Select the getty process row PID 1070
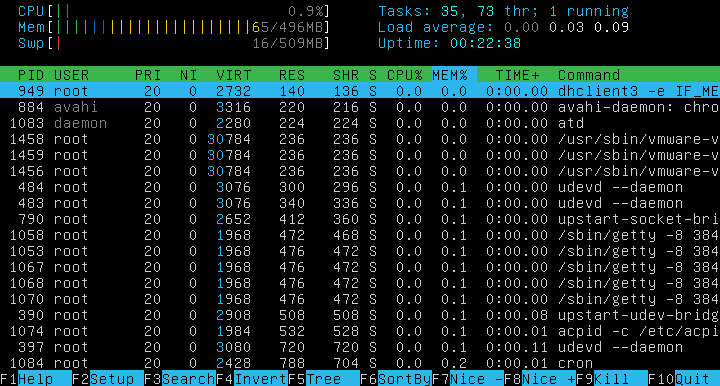Screen dimensions: 720x386 pos(360,299)
